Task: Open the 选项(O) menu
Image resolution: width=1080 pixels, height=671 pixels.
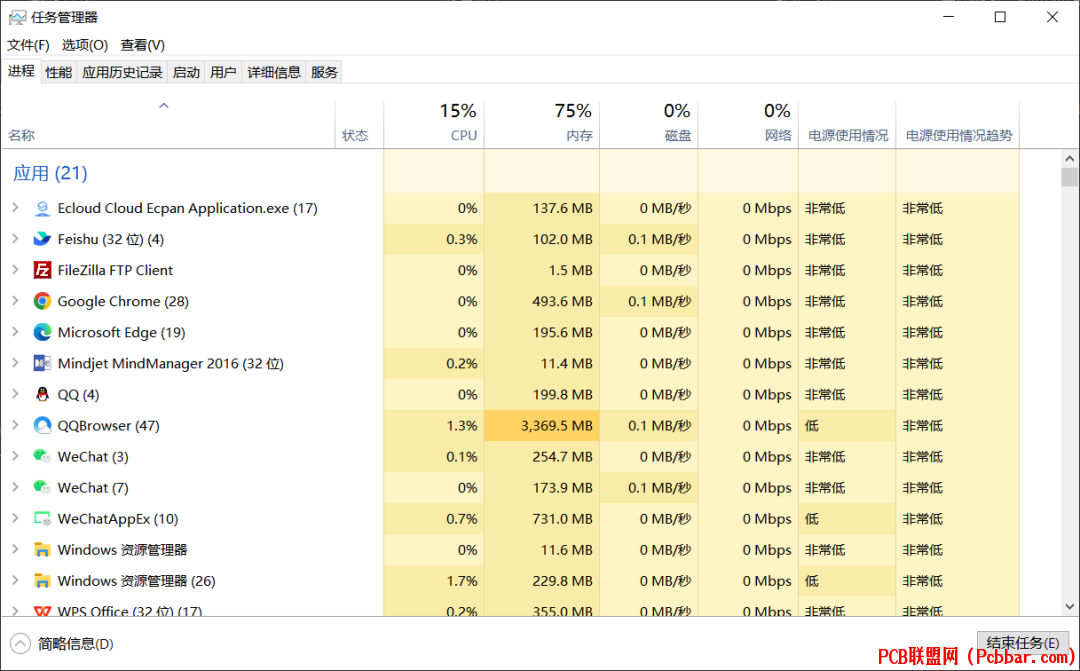Action: pos(85,45)
